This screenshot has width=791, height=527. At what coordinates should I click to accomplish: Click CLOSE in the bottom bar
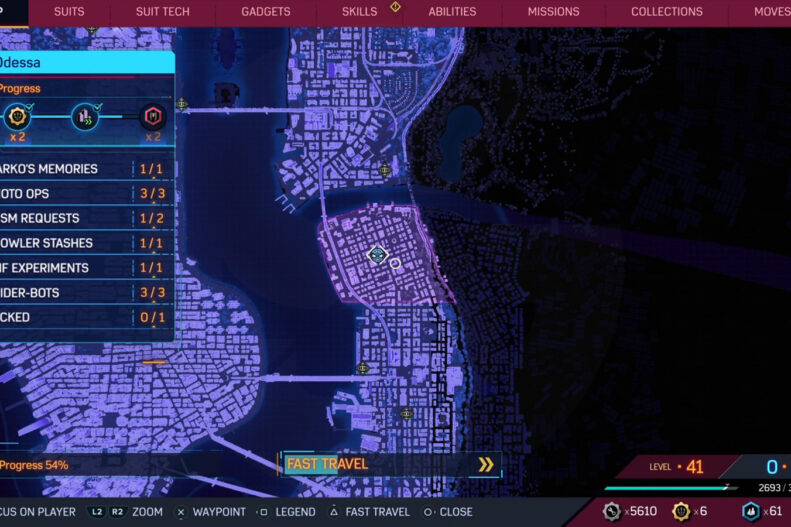click(456, 512)
